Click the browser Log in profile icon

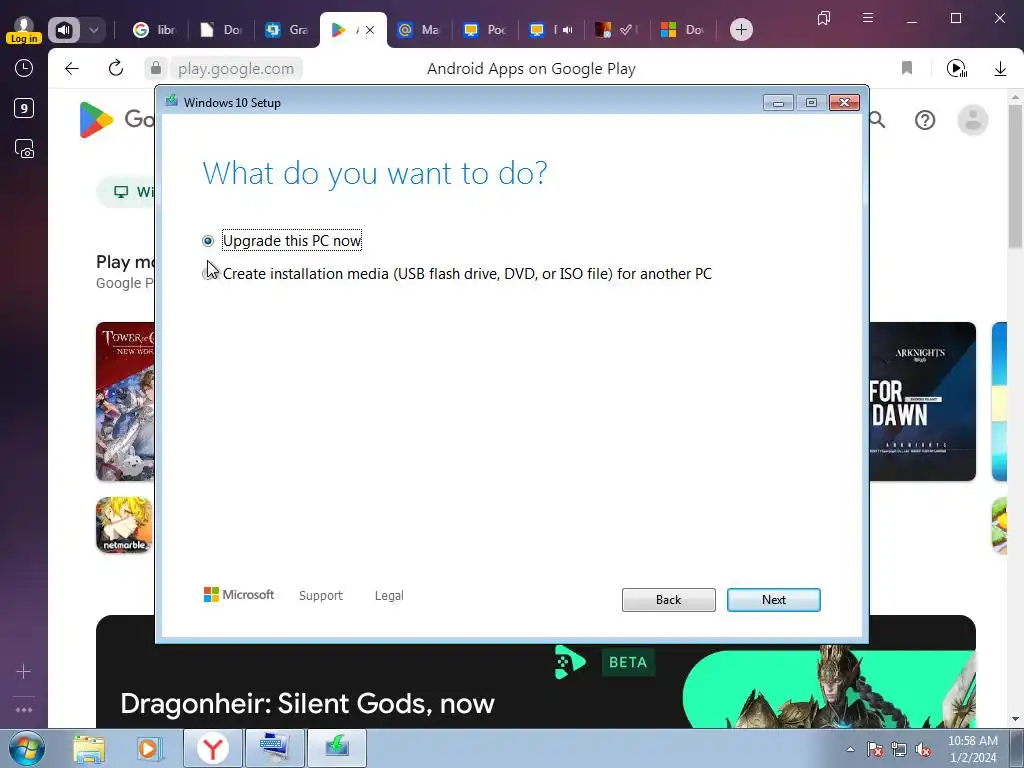coord(24,30)
